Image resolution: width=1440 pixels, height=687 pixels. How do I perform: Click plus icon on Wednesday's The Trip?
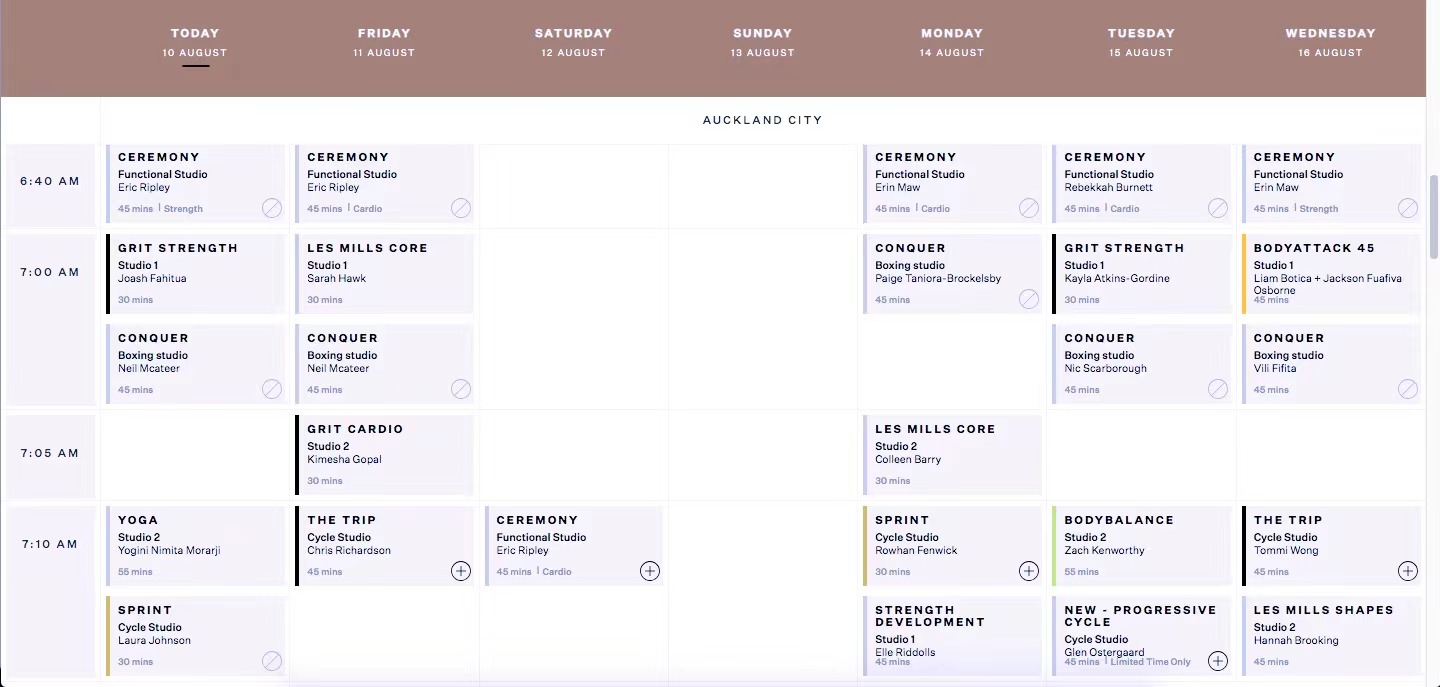1407,571
